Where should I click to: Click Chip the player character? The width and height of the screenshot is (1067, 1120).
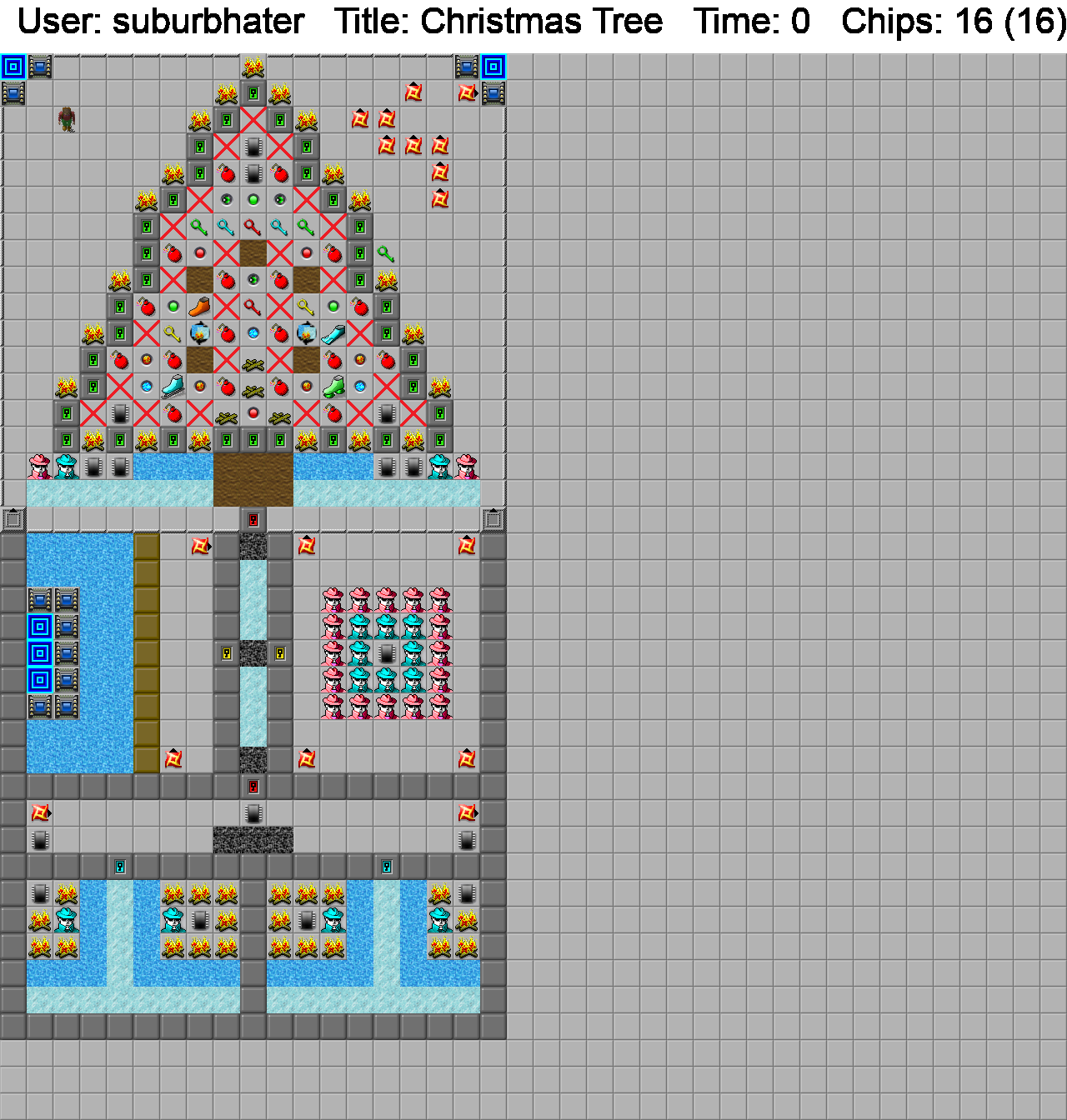click(67, 120)
